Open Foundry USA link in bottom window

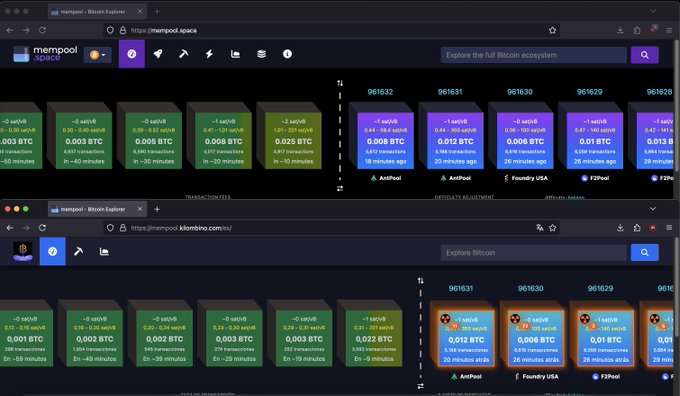(x=536, y=376)
